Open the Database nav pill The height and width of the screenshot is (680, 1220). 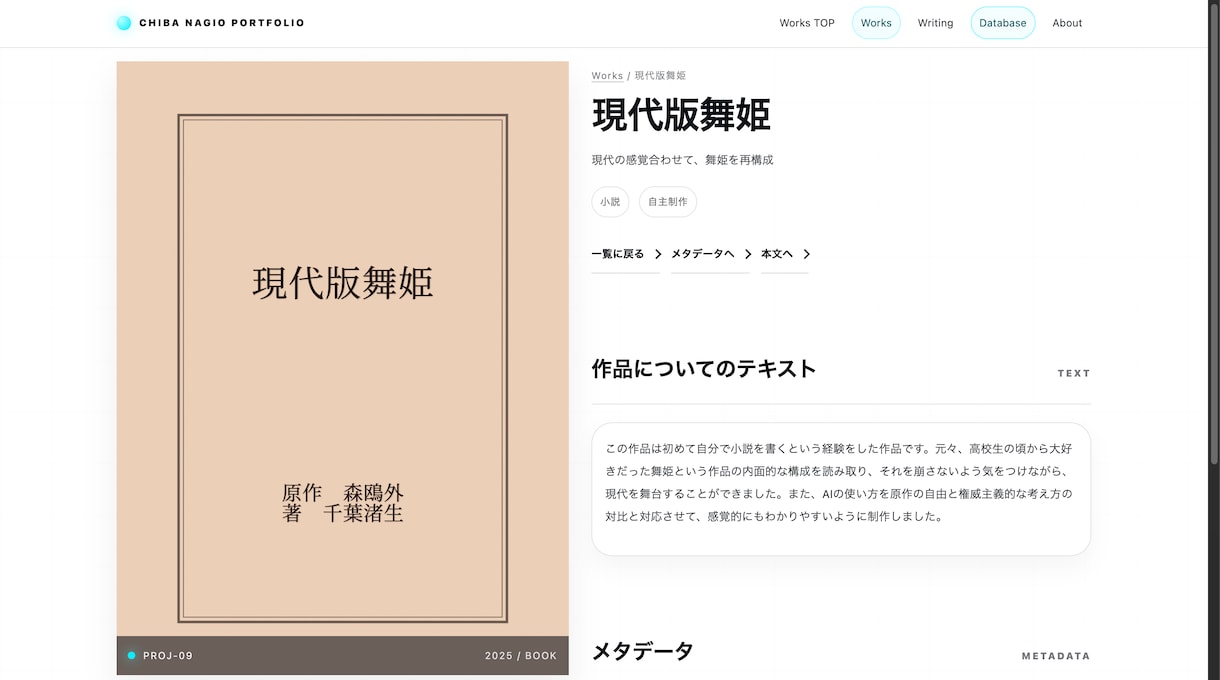pos(1002,23)
